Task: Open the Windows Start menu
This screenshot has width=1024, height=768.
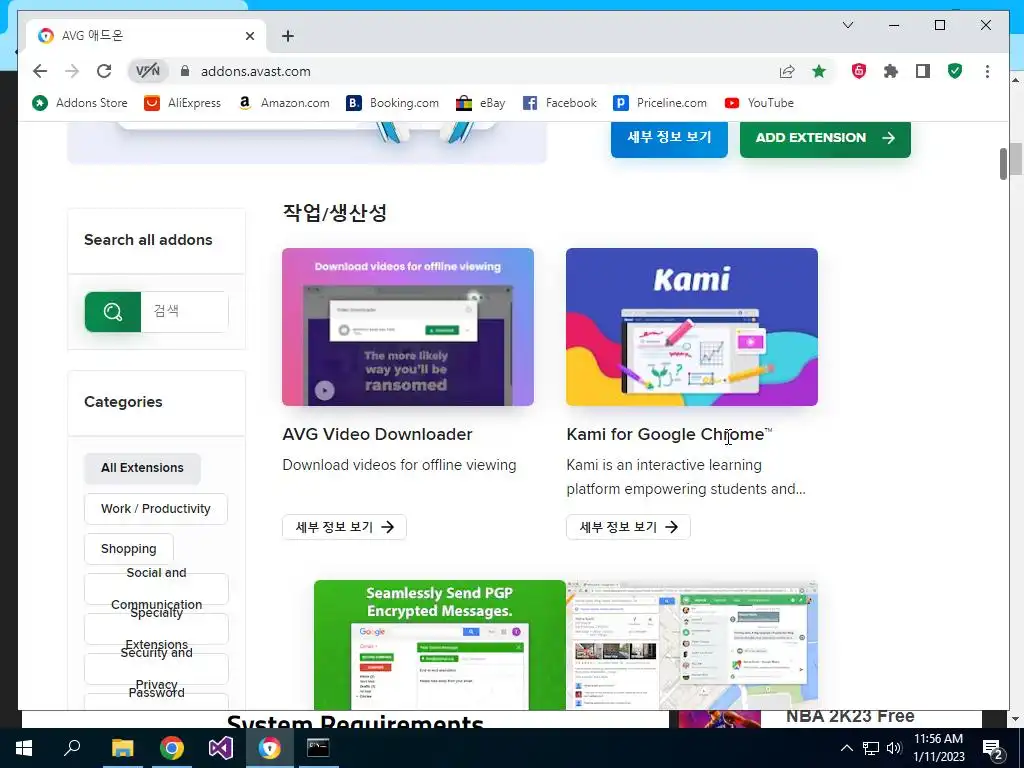Action: coord(24,748)
